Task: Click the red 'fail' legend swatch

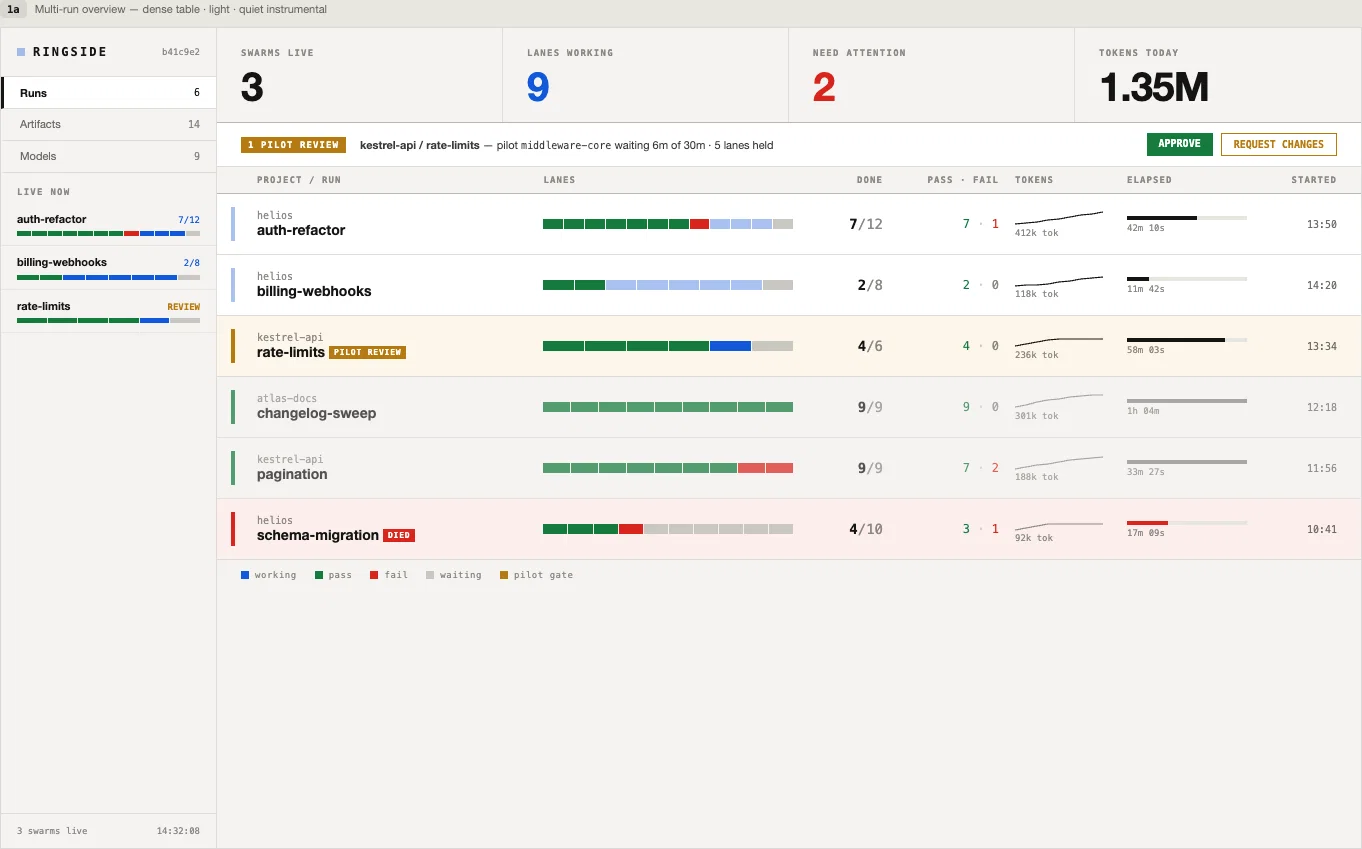Action: (x=374, y=575)
